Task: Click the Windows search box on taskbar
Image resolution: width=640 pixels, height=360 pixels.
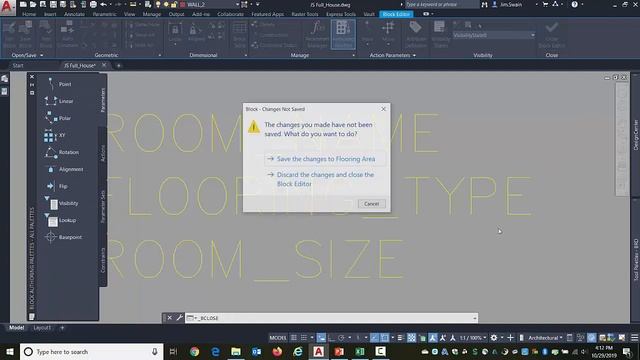Action: click(92, 351)
